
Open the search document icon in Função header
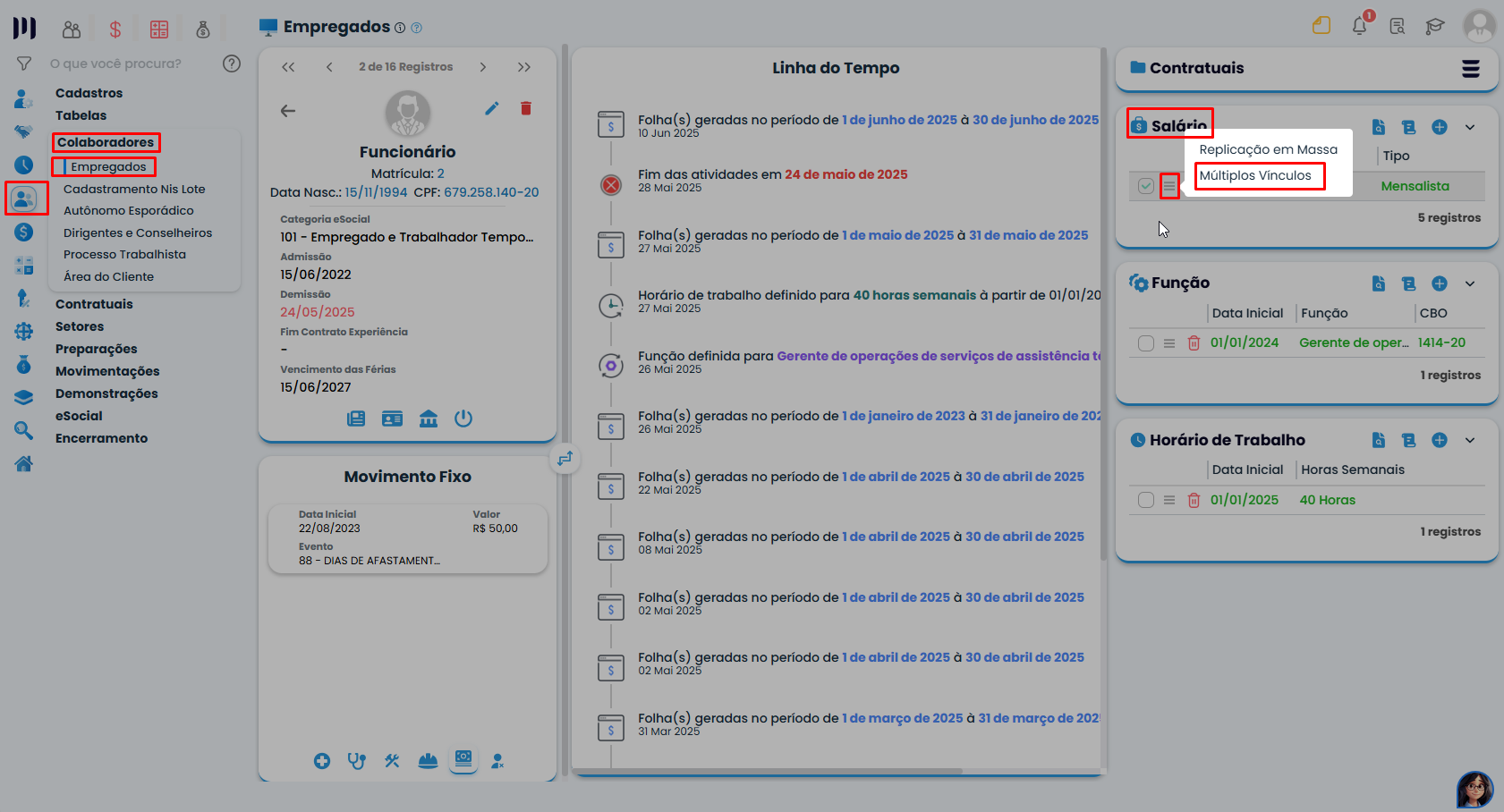click(x=1379, y=283)
